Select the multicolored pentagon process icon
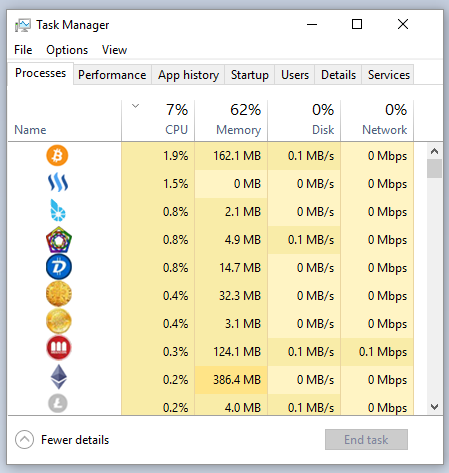 pyautogui.click(x=59, y=239)
